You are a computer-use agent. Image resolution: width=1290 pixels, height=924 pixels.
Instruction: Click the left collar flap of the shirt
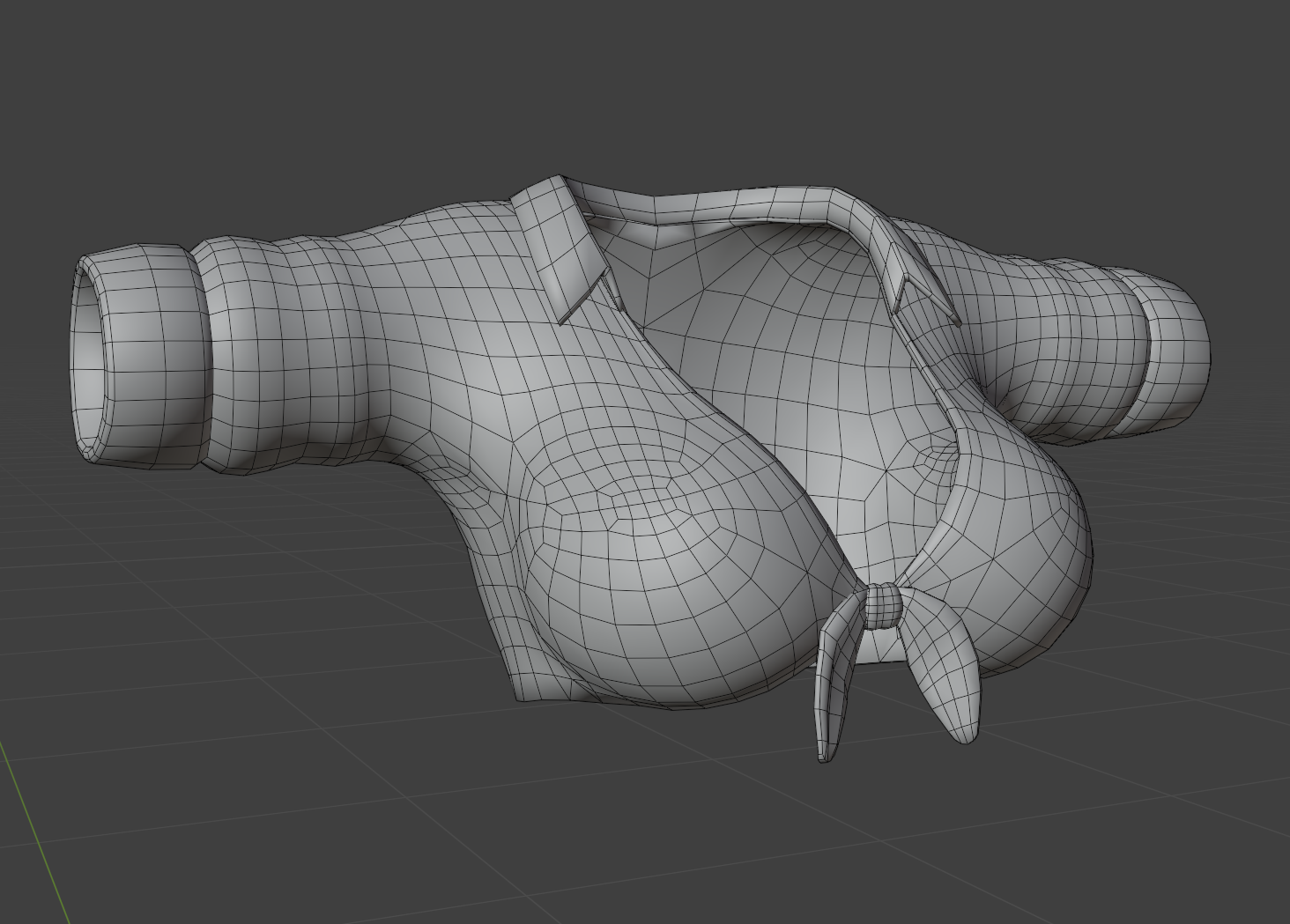561,249
